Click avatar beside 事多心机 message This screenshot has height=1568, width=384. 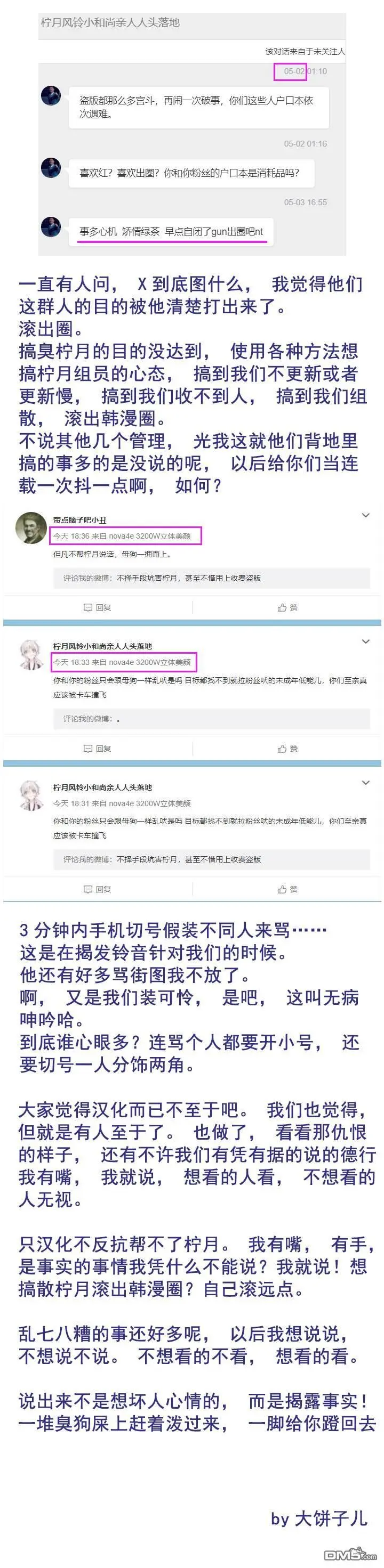tap(51, 226)
